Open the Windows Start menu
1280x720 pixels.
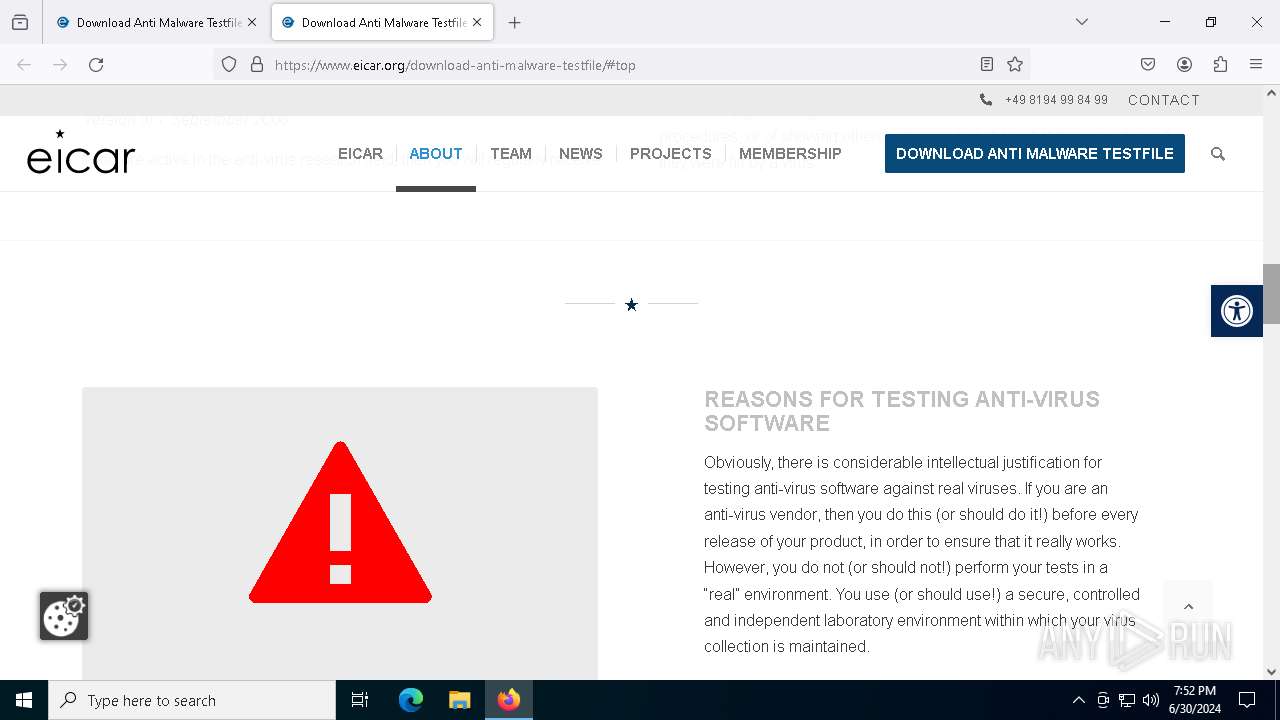point(24,700)
